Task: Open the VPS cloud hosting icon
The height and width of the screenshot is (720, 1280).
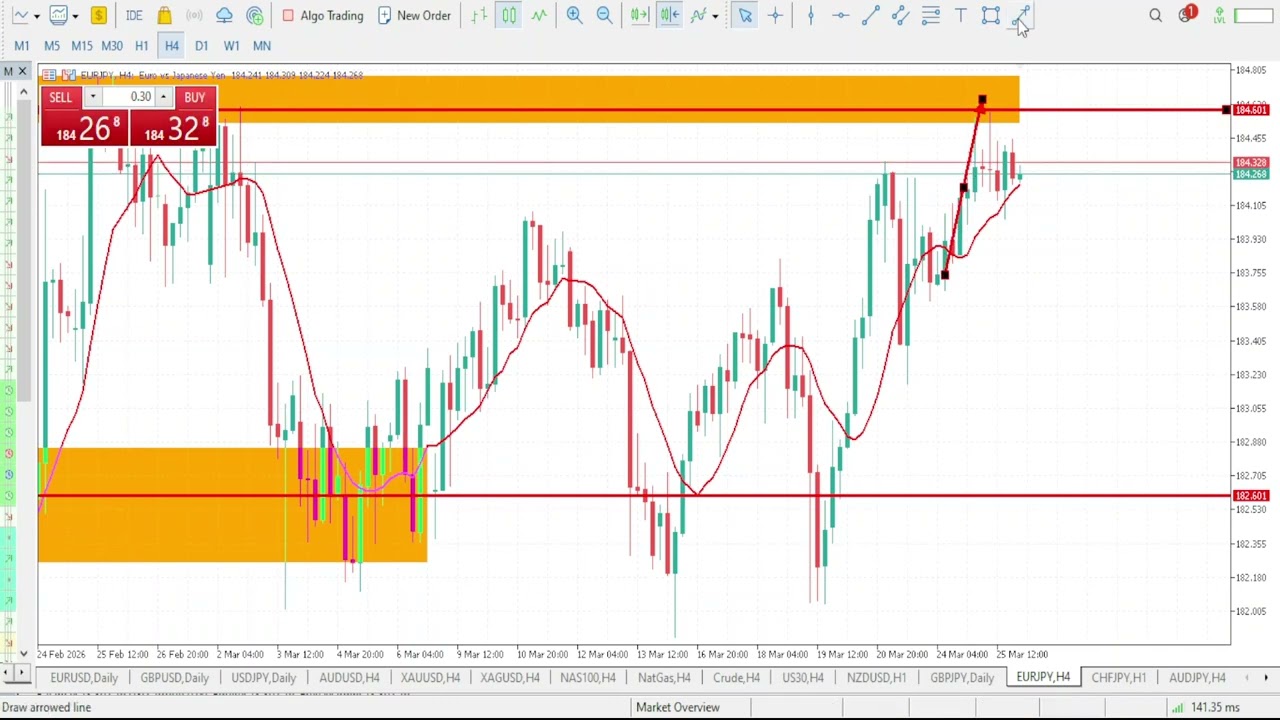Action: pos(224,15)
